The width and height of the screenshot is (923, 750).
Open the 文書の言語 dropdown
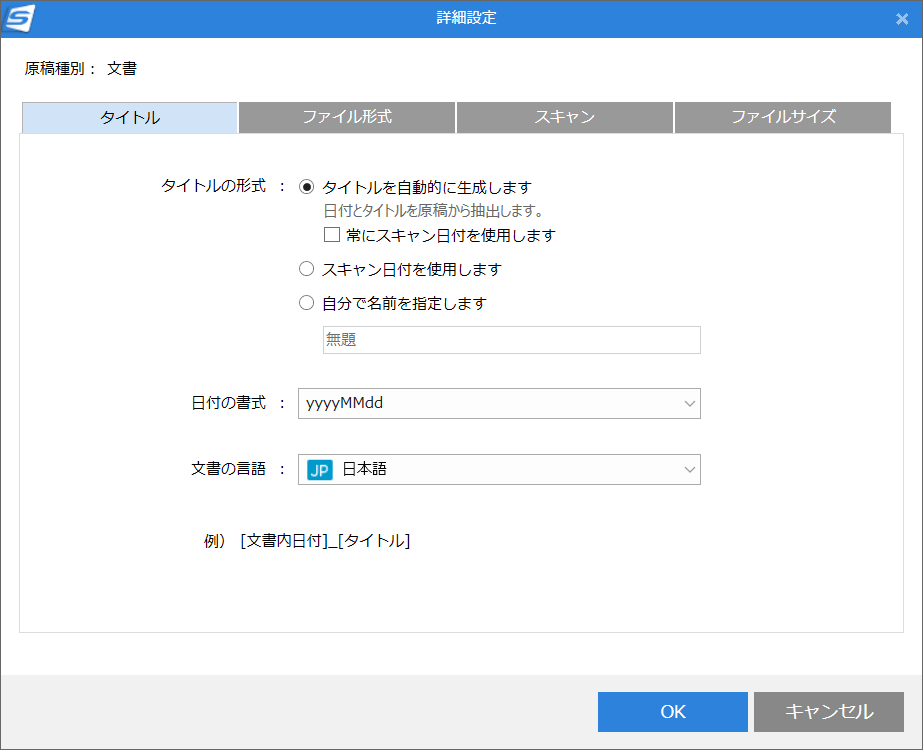point(499,469)
